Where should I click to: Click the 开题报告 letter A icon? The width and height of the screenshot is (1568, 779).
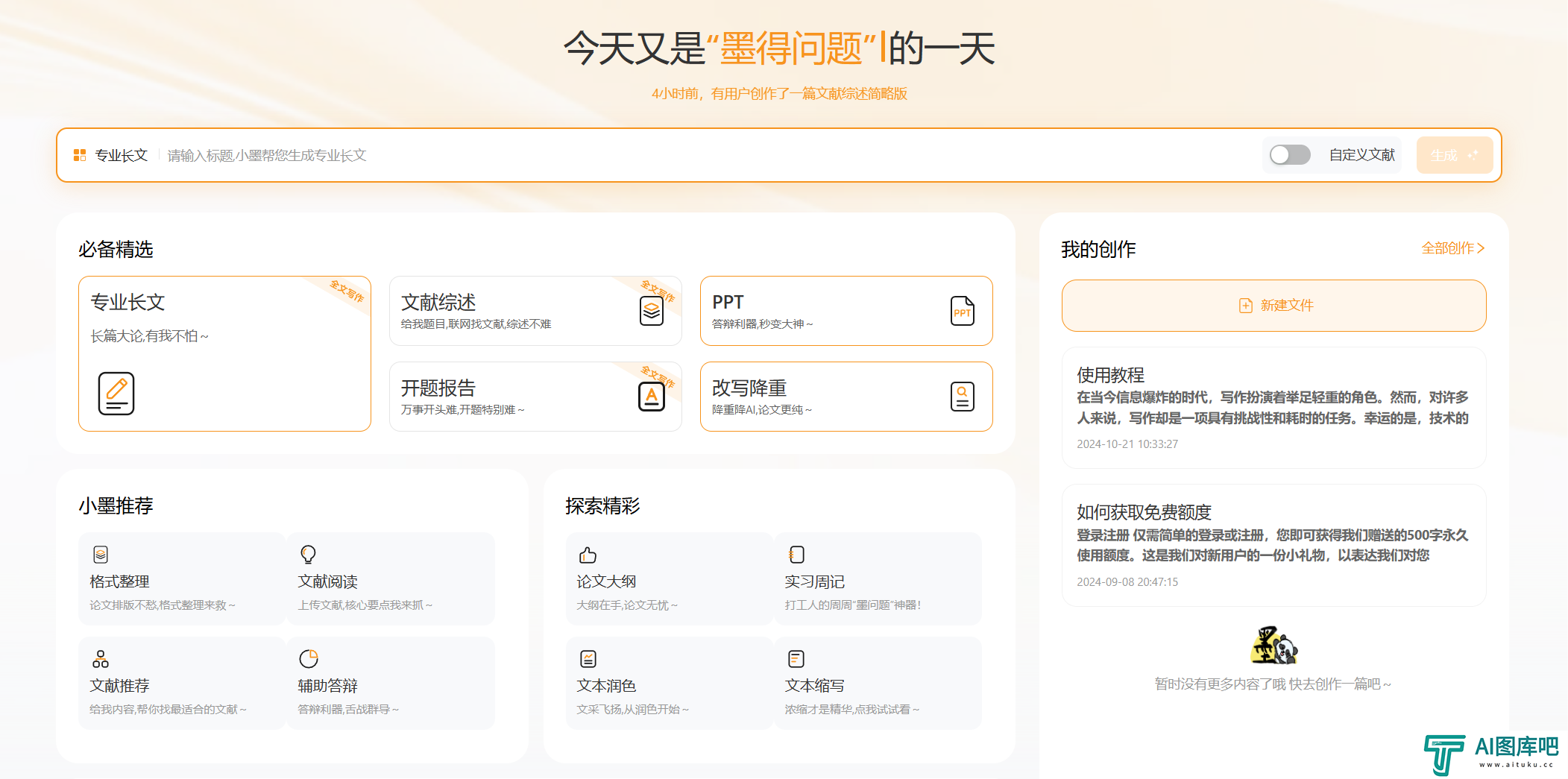point(652,397)
